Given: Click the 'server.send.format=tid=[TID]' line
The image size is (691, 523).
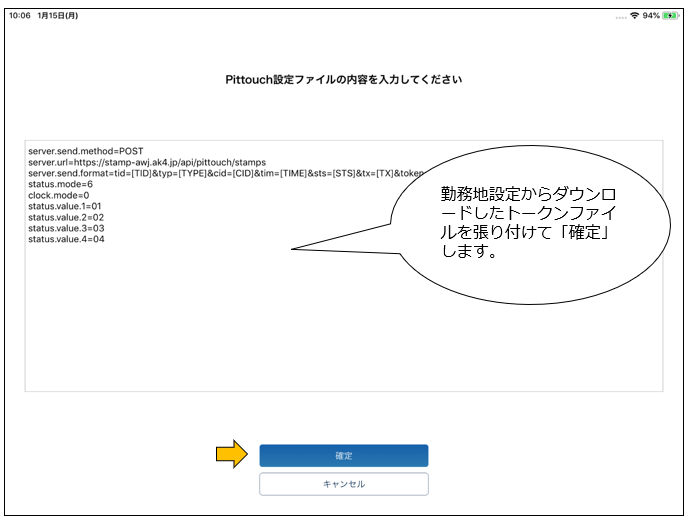Looking at the screenshot, I should (x=226, y=173).
